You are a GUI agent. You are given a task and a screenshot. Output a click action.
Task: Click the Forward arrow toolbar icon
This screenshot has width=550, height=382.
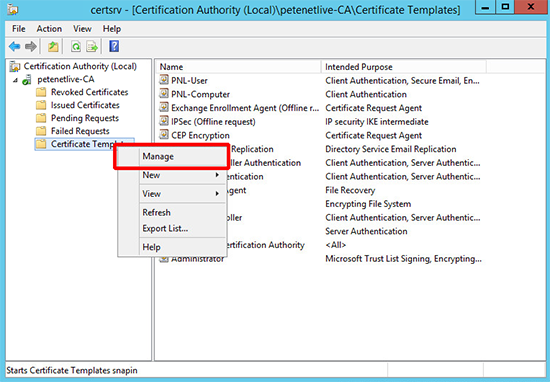(31, 46)
